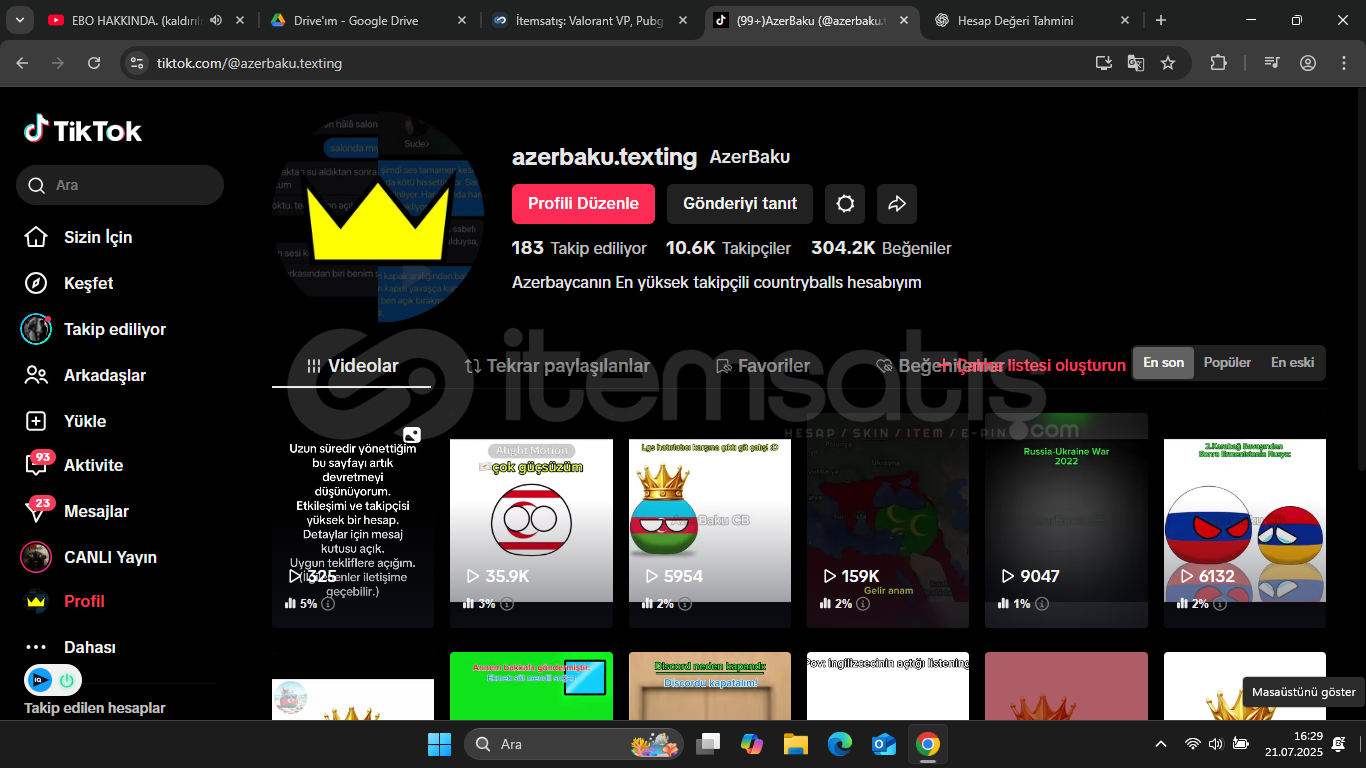
Task: Open Mesajlar inbox with 23 badge
Action: pyautogui.click(x=76, y=509)
